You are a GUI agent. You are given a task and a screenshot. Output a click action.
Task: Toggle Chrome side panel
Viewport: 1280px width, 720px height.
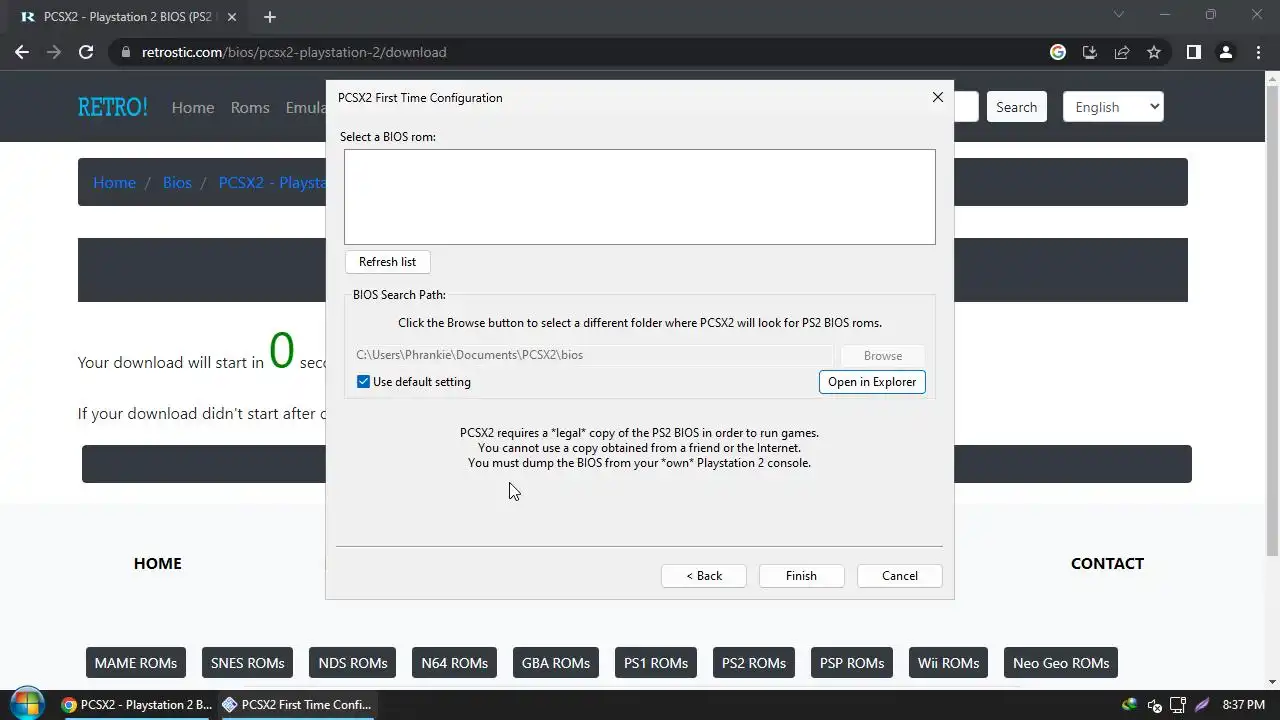[1193, 52]
